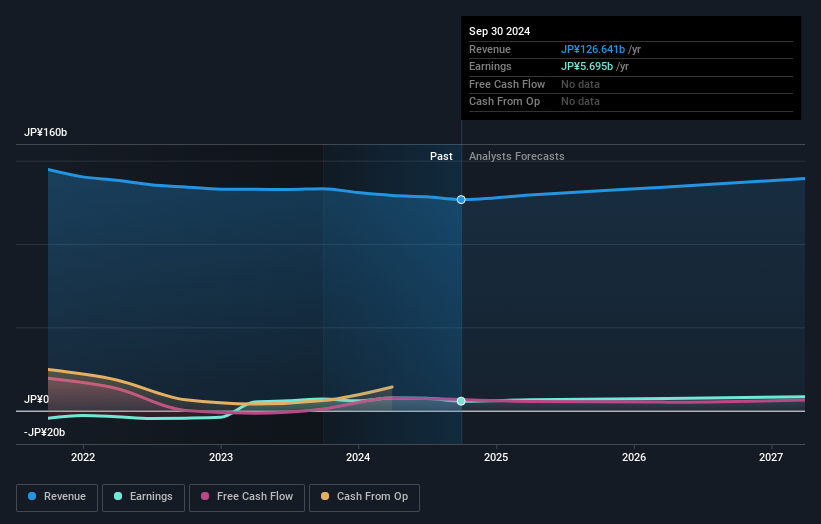Click the -JP¥20b y-axis label

click(45, 432)
